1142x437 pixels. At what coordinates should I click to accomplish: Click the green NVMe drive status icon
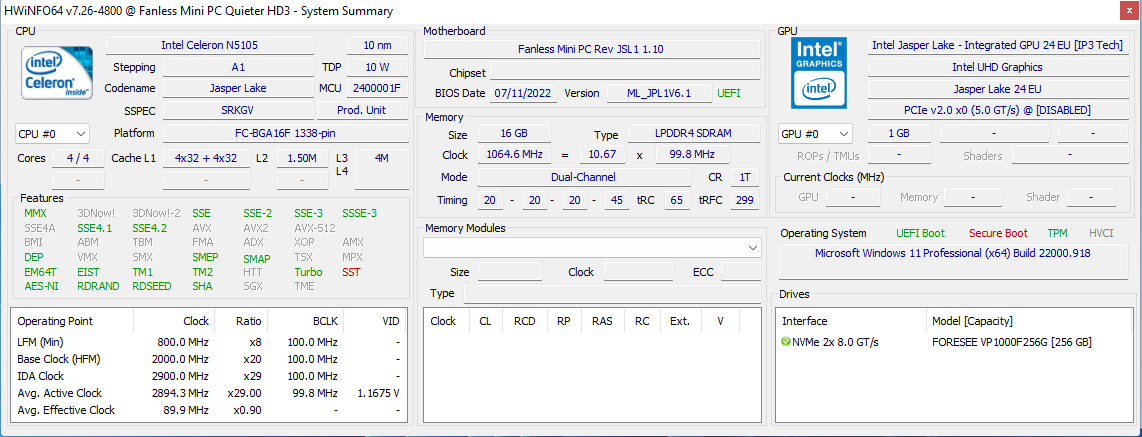tap(785, 342)
